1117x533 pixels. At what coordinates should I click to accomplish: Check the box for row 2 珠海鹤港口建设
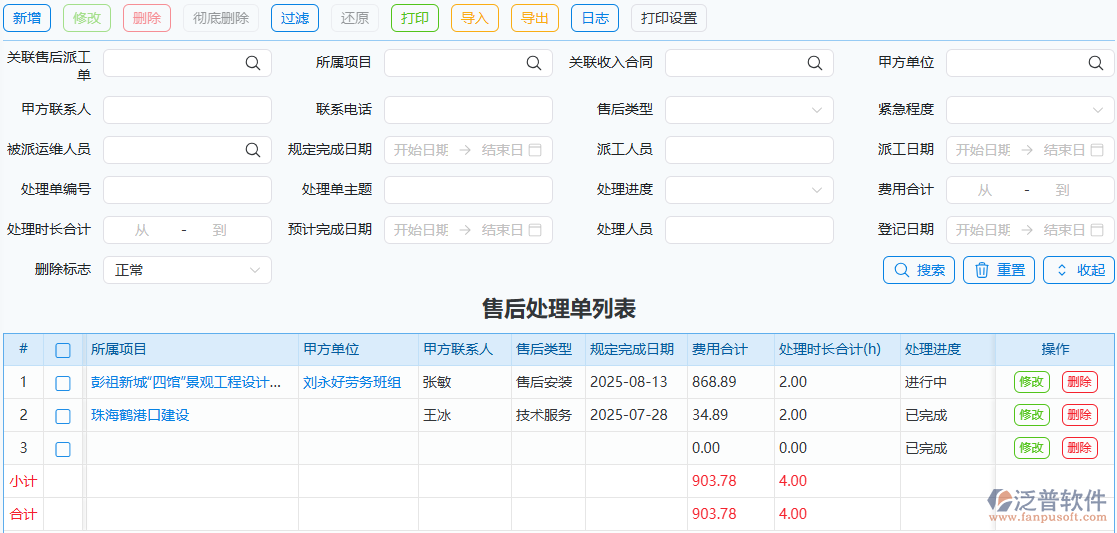click(x=63, y=416)
